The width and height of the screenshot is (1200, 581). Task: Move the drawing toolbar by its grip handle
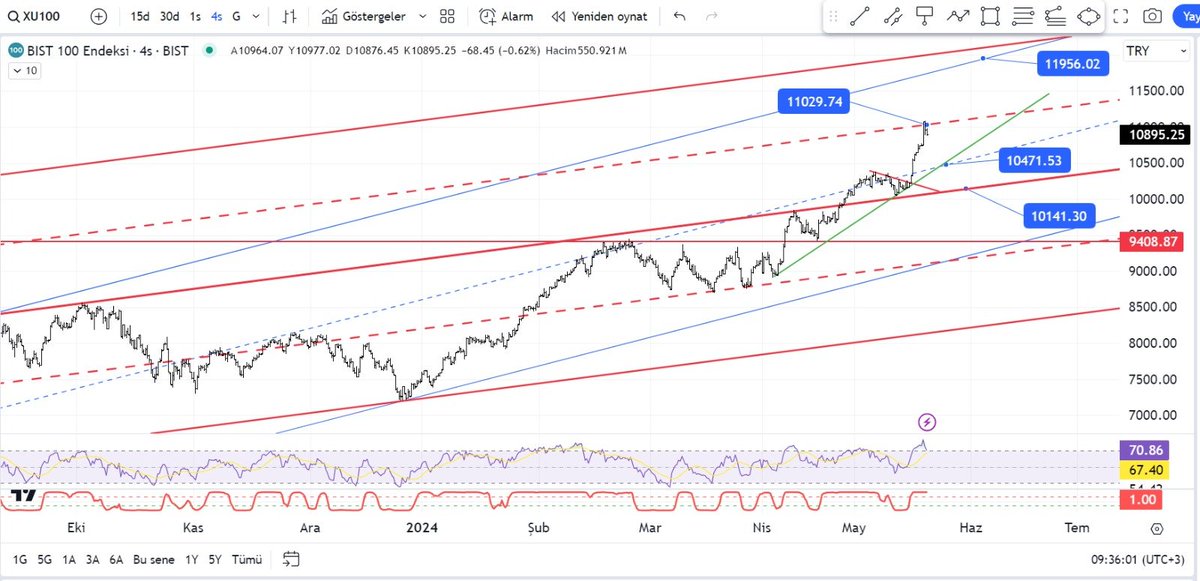point(833,16)
